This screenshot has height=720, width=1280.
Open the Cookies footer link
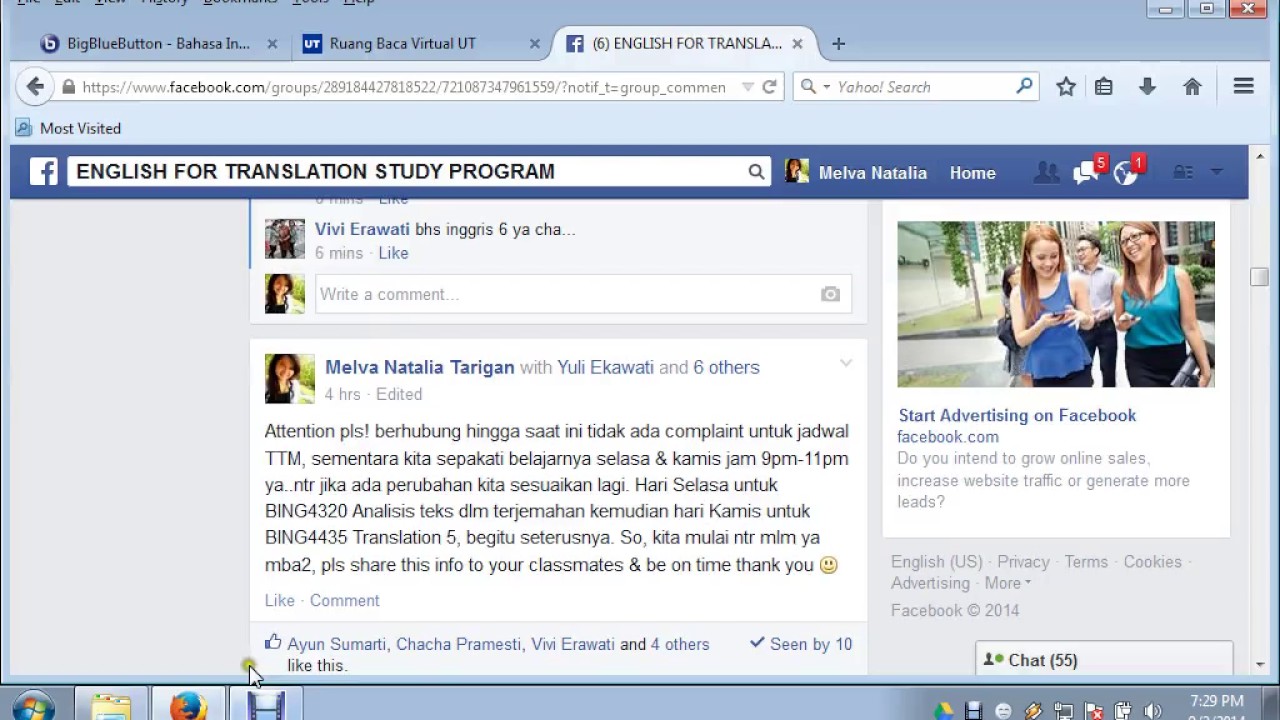[x=1152, y=562]
